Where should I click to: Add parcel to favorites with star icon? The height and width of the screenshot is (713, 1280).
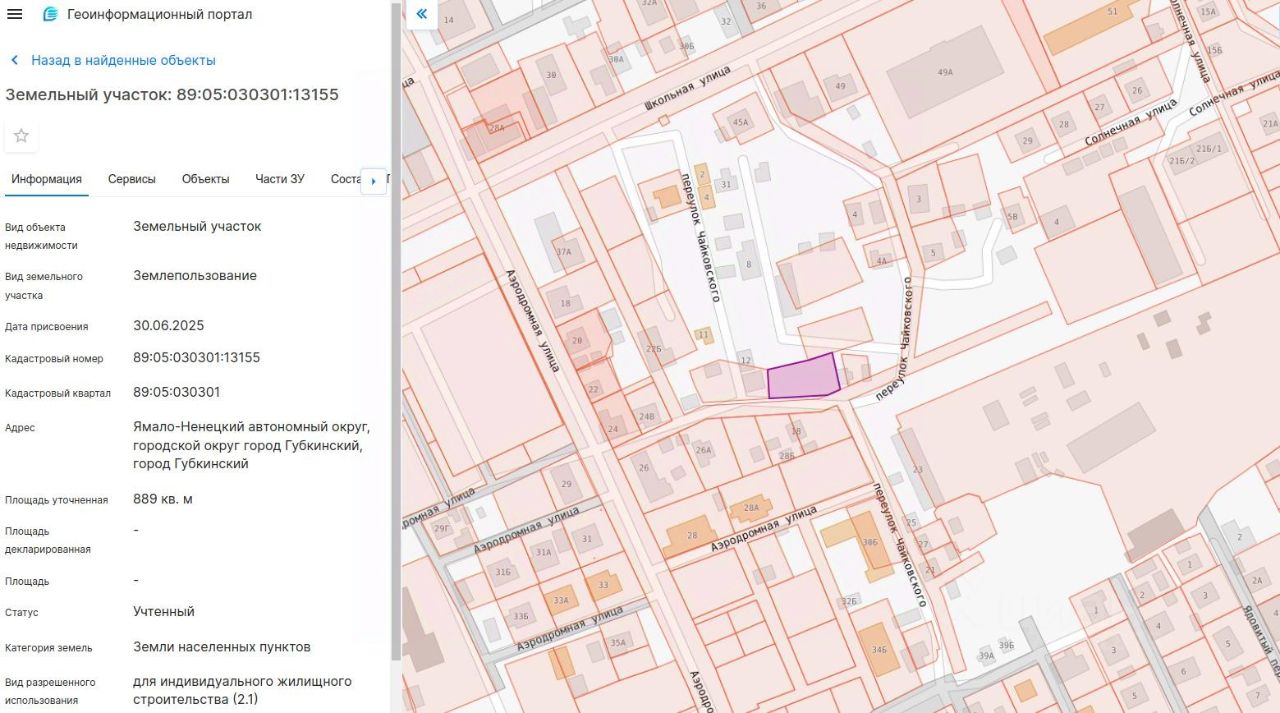pyautogui.click(x=21, y=136)
